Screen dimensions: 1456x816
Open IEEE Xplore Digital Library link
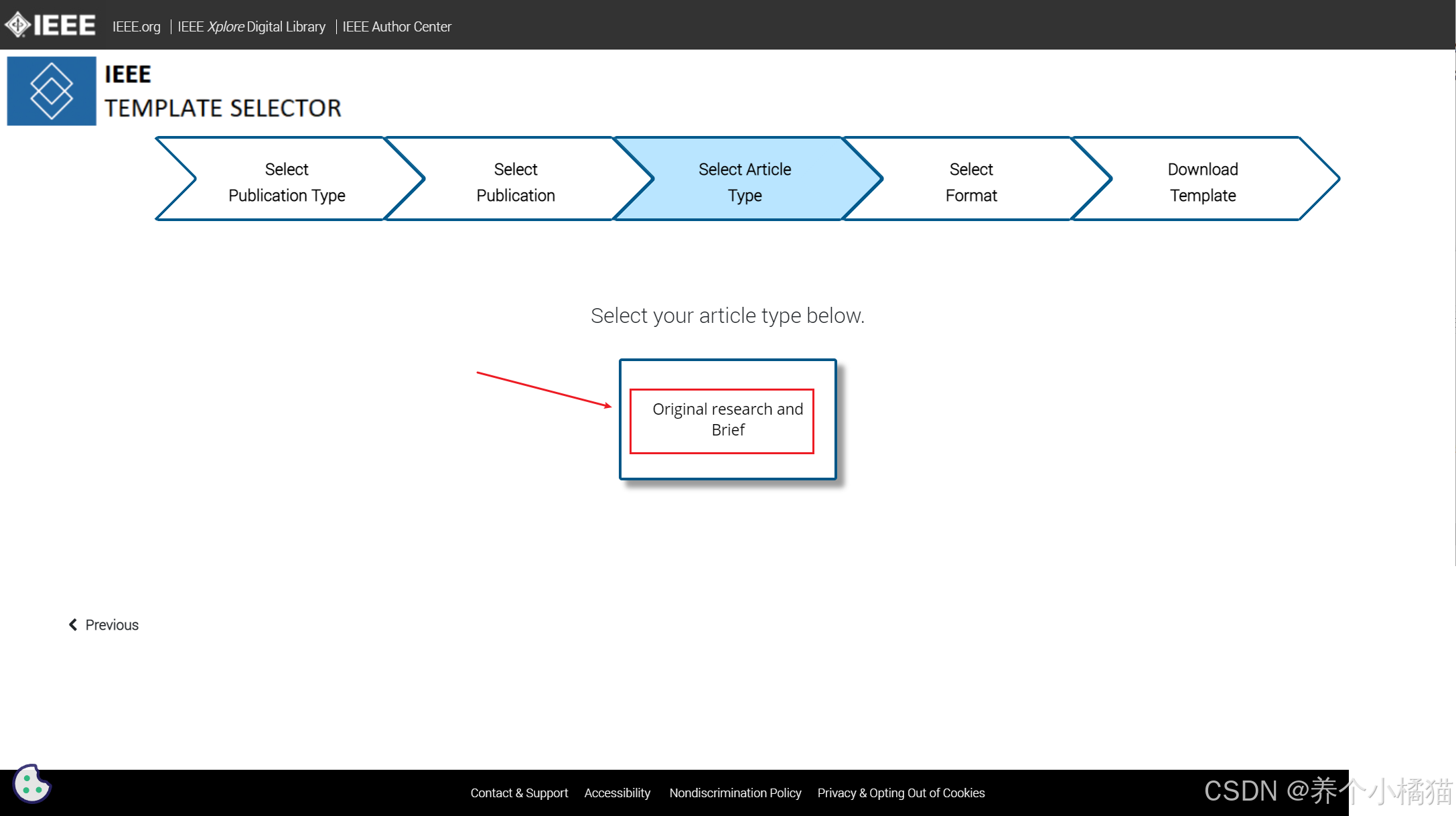251,27
